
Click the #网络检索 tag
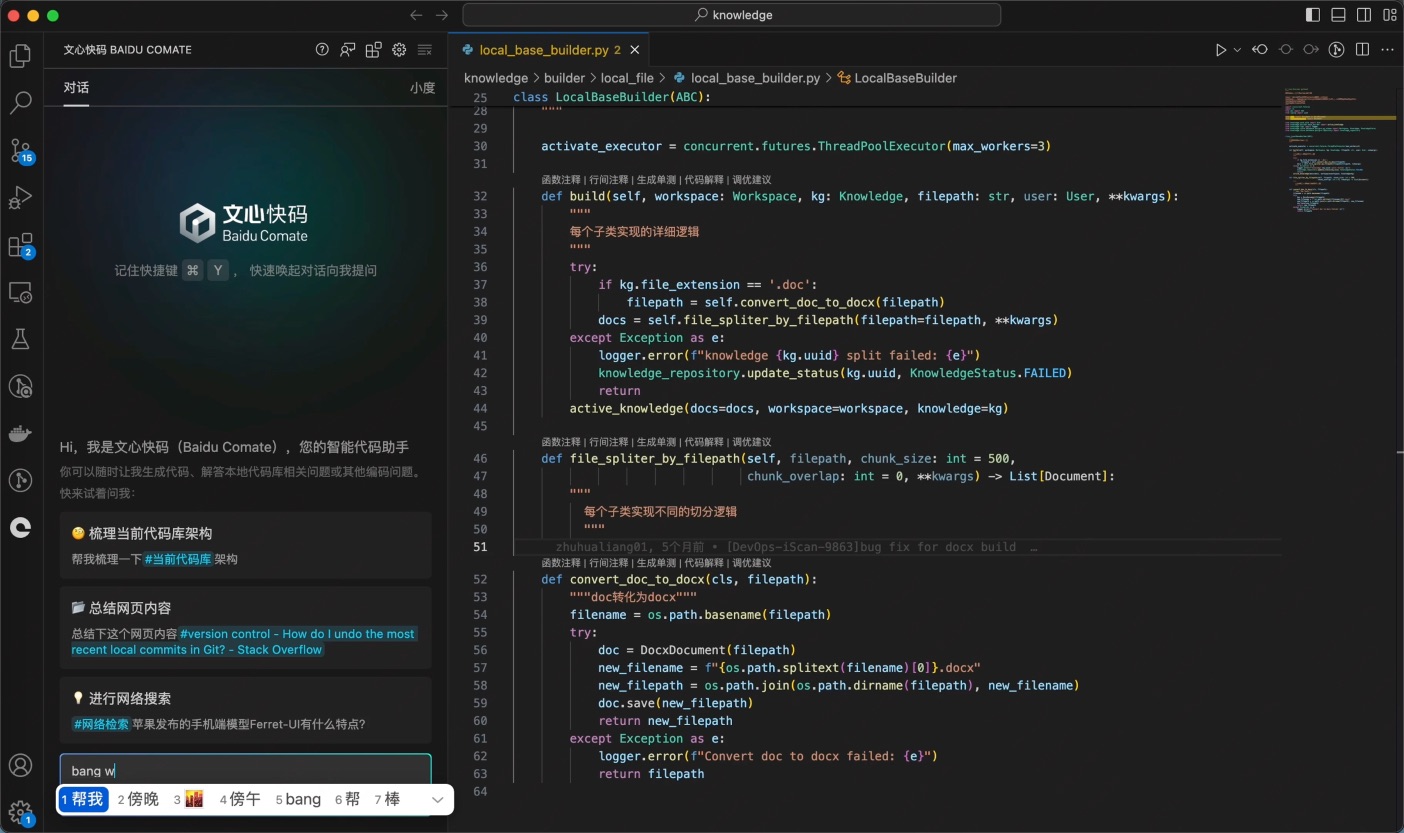click(101, 724)
